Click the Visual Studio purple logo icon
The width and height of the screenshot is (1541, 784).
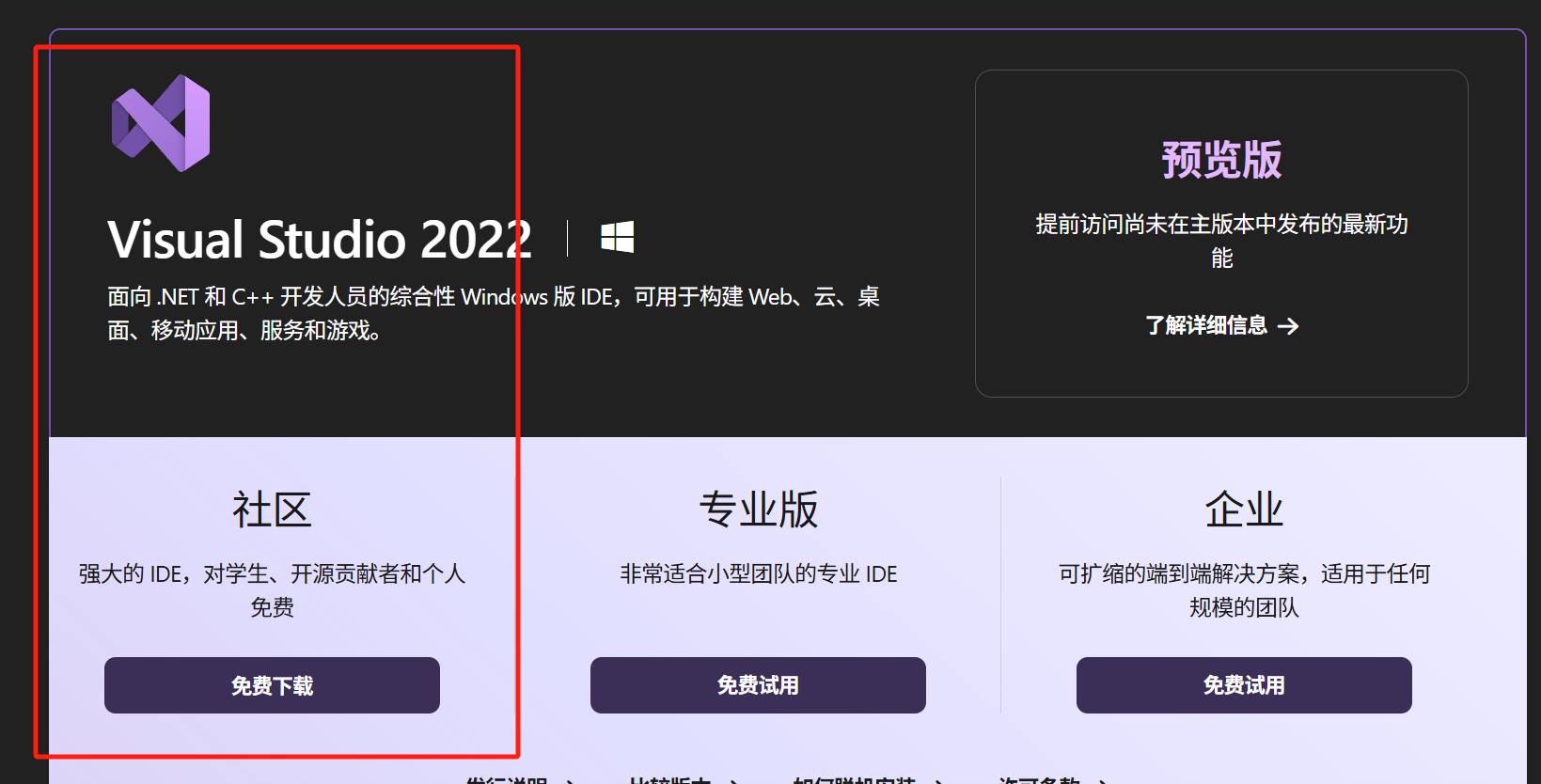[x=161, y=123]
